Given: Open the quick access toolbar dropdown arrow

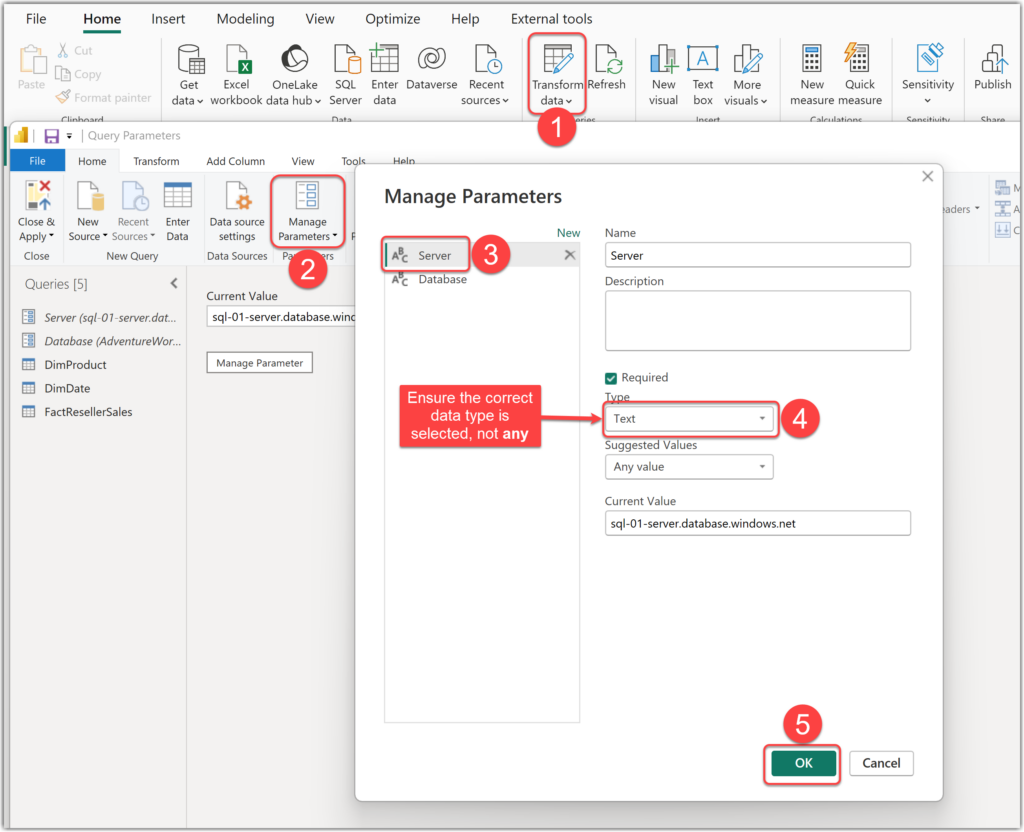Looking at the screenshot, I should [x=69, y=136].
